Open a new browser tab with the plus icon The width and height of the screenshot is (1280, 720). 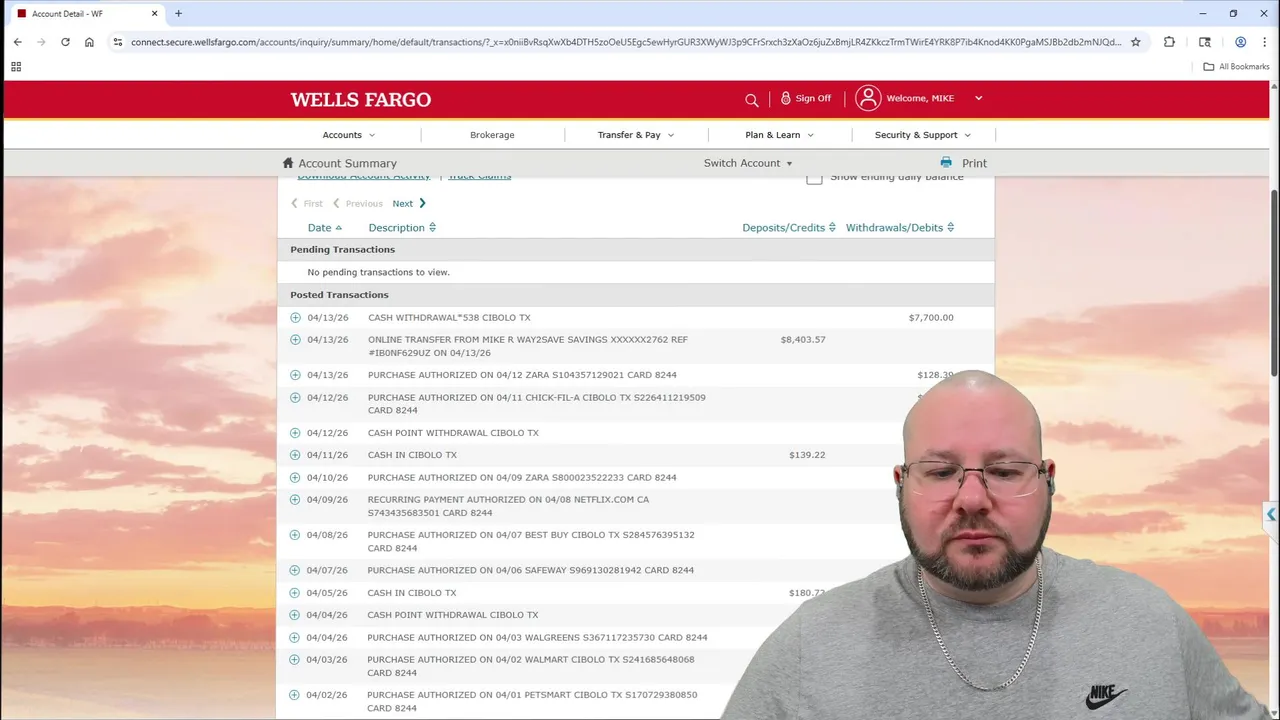[x=178, y=13]
